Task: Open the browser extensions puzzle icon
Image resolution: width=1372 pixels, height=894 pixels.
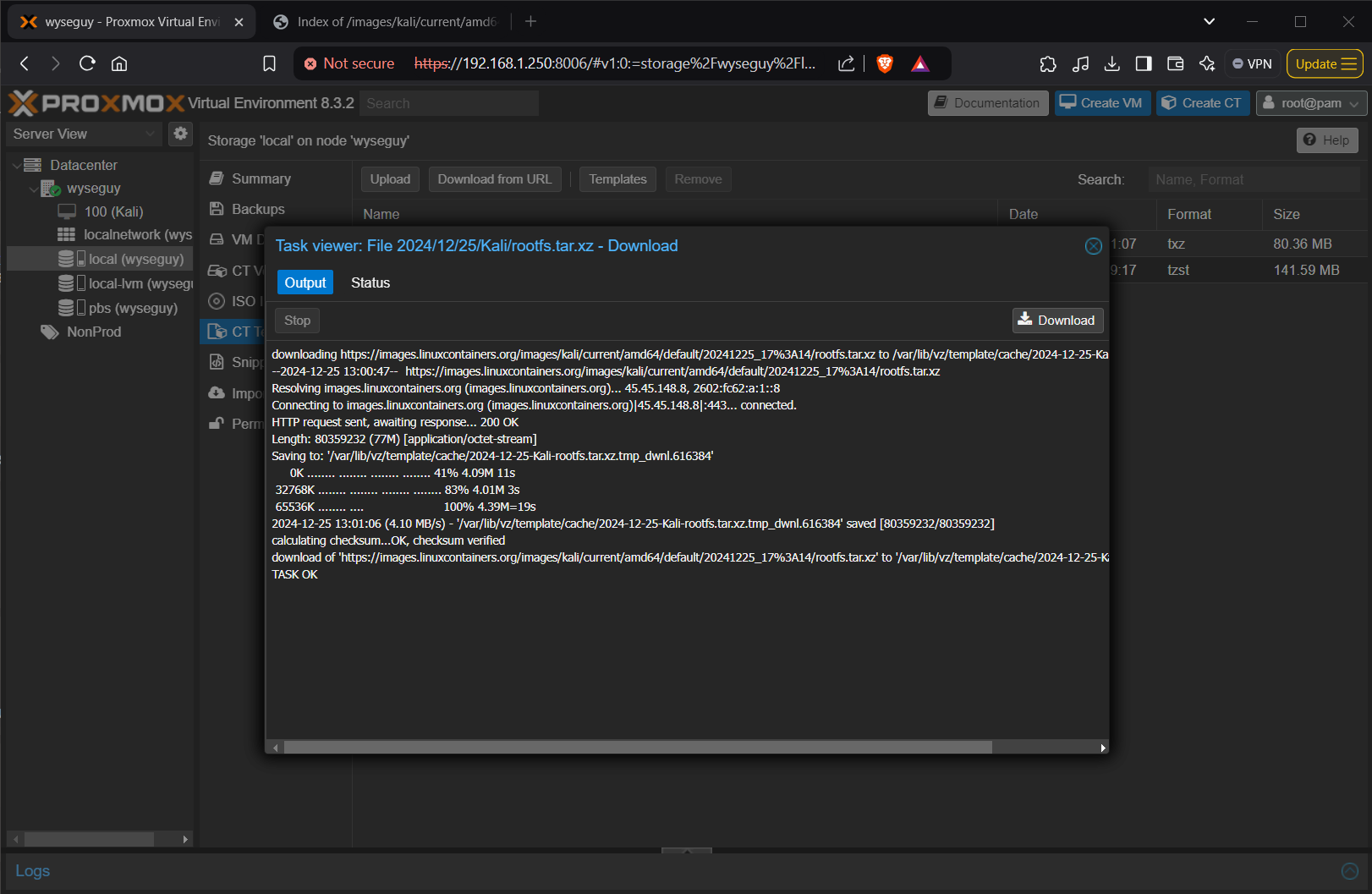Action: pyautogui.click(x=1048, y=63)
